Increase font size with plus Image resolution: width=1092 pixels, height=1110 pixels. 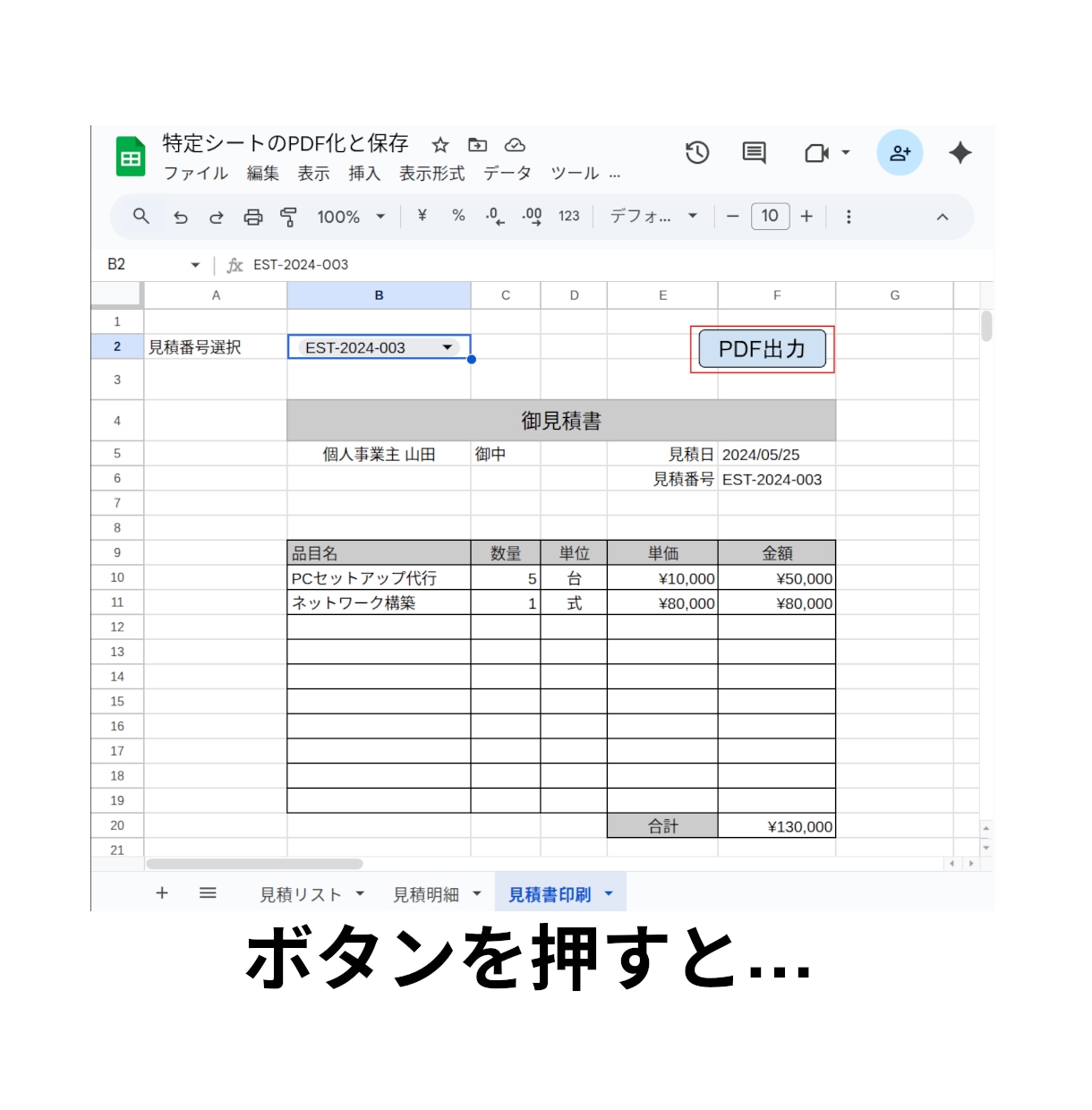[806, 217]
